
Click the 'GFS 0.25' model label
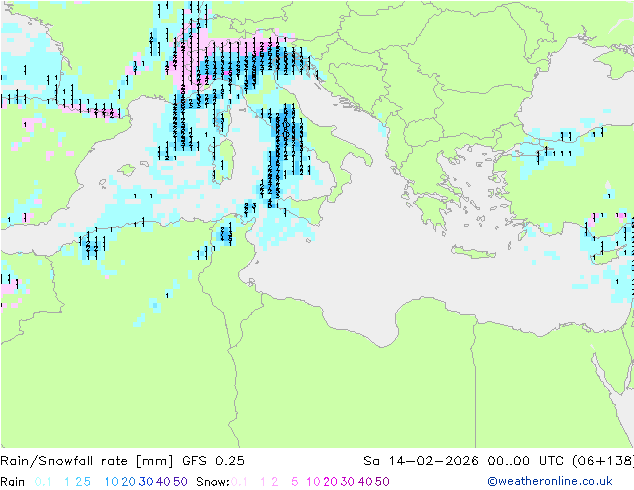(x=213, y=461)
